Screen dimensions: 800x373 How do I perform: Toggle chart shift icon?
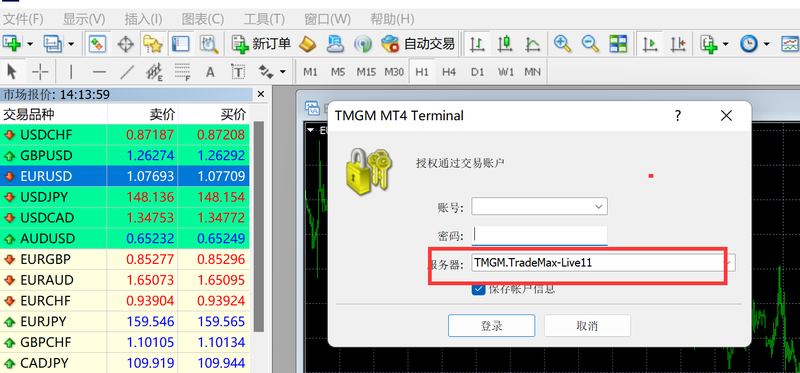tap(678, 44)
